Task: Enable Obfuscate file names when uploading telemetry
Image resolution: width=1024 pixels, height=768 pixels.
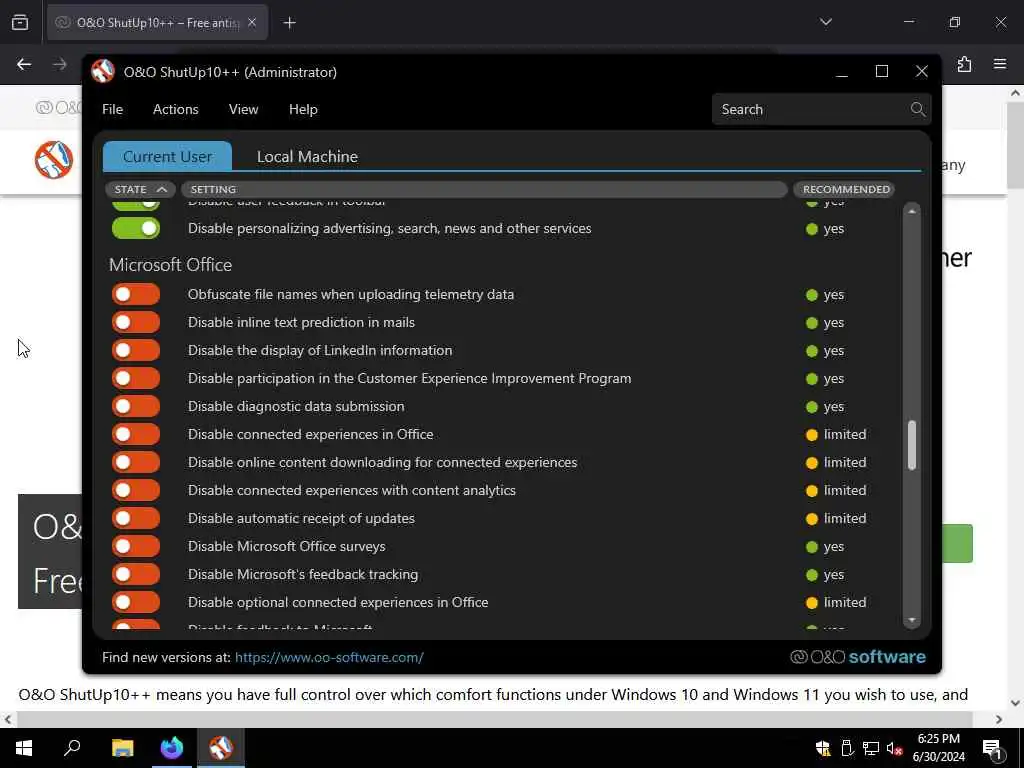Action: pyautogui.click(x=136, y=295)
